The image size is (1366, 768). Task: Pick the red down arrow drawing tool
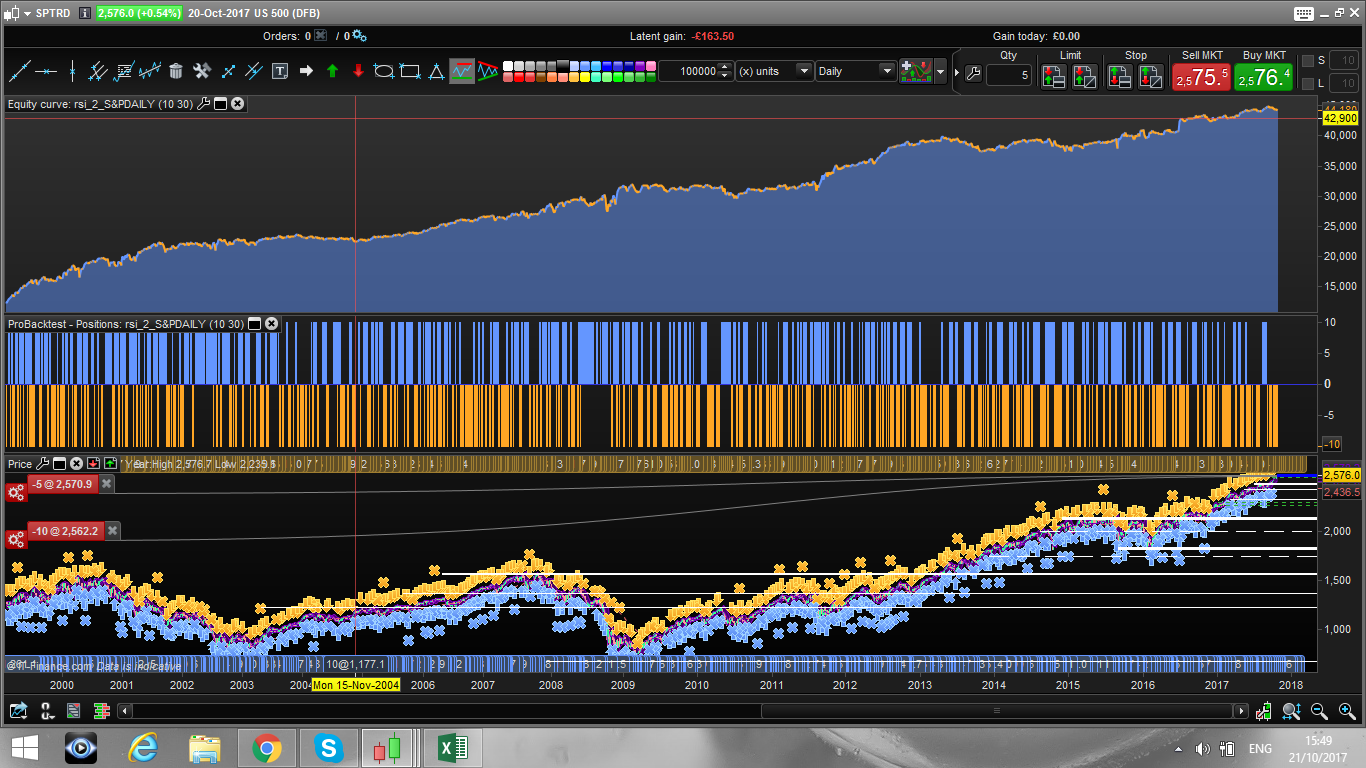point(358,71)
